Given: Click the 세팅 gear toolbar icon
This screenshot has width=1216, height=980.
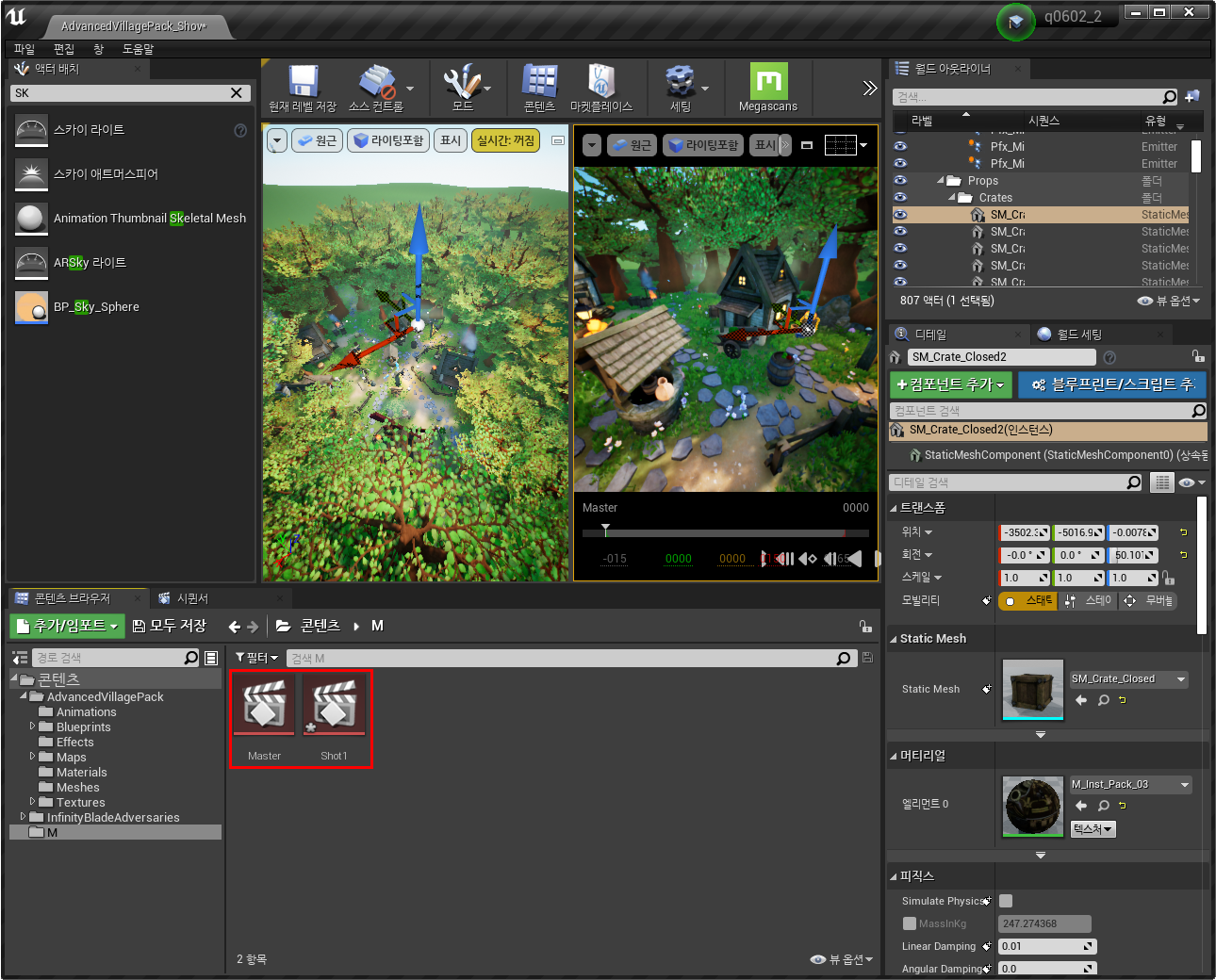Looking at the screenshot, I should (680, 81).
